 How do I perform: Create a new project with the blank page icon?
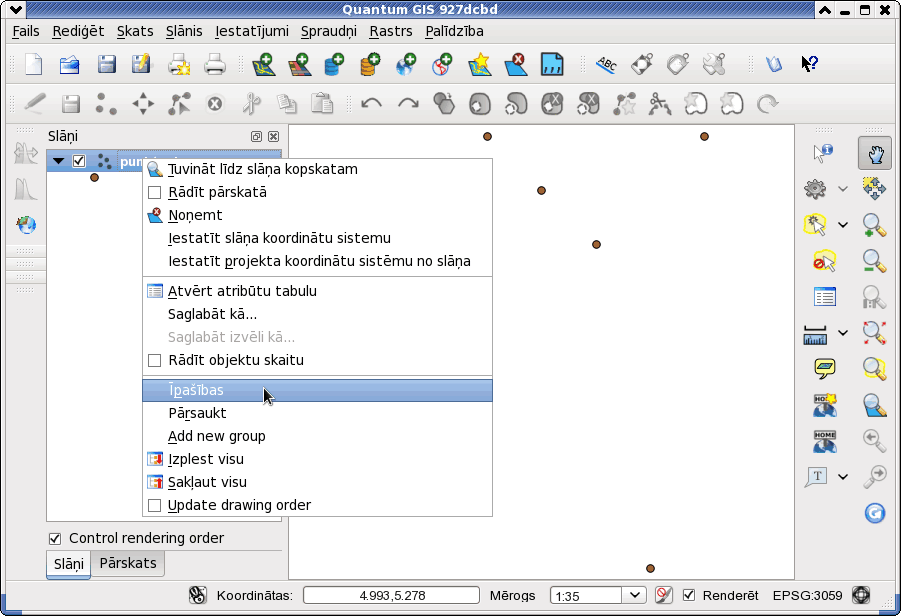[34, 64]
